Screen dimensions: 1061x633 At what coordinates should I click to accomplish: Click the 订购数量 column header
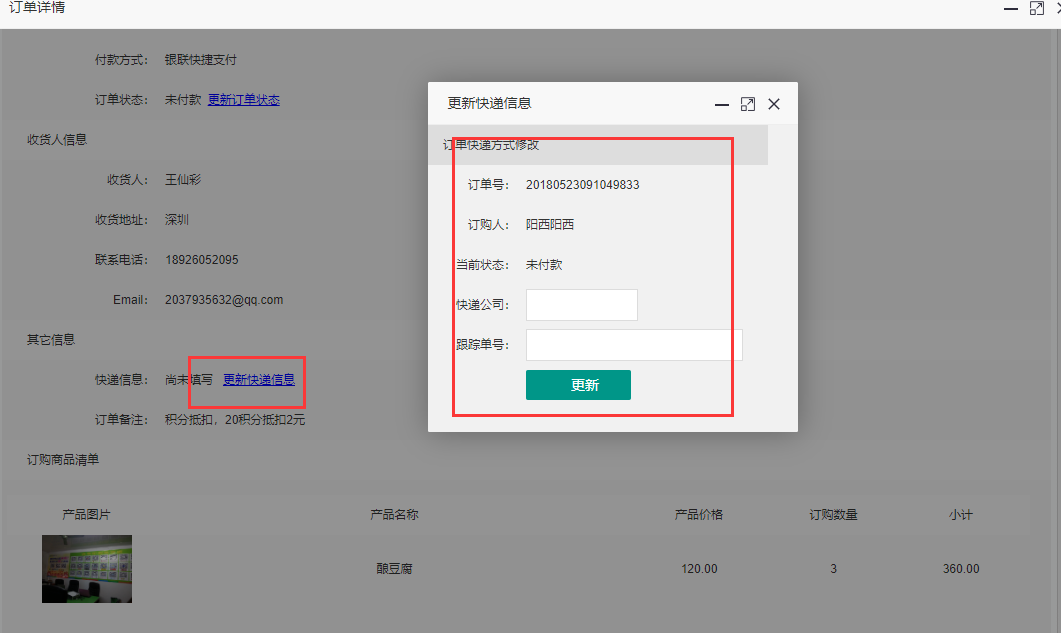(x=833, y=515)
